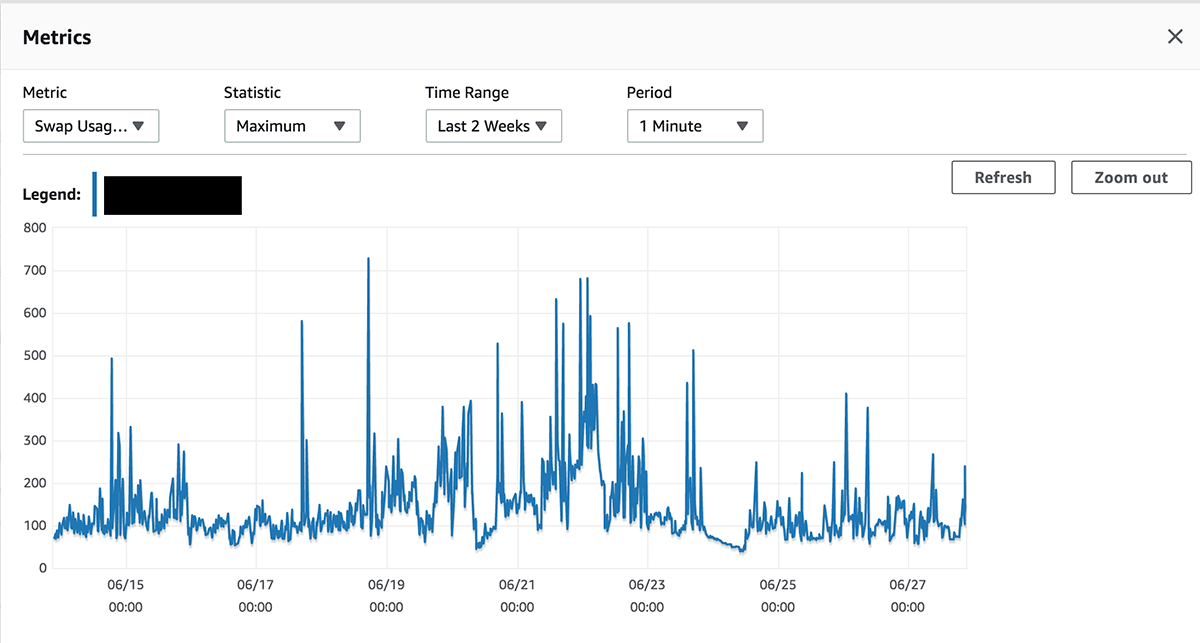Click the arrow icon on the 1 Minute period selector
Image resolution: width=1200 pixels, height=643 pixels.
point(742,126)
